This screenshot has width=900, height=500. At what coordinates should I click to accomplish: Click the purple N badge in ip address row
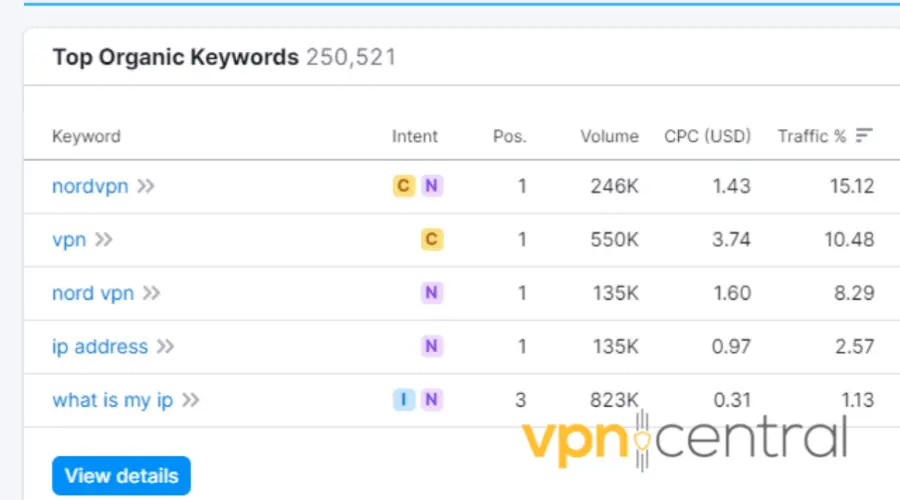click(x=431, y=347)
